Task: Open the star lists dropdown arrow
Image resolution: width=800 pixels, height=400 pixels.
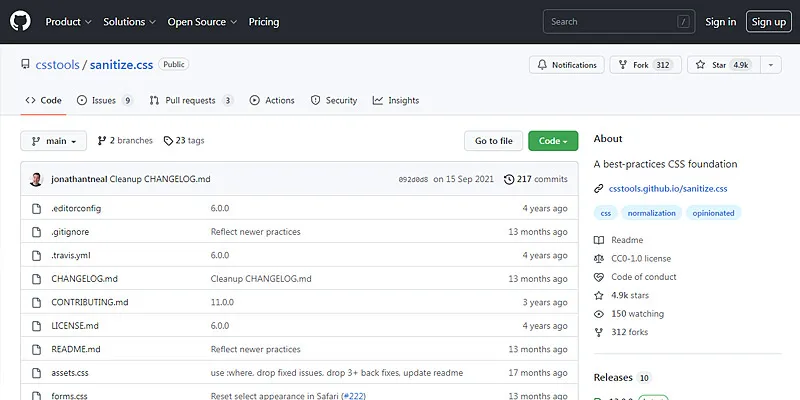Action: [770, 65]
